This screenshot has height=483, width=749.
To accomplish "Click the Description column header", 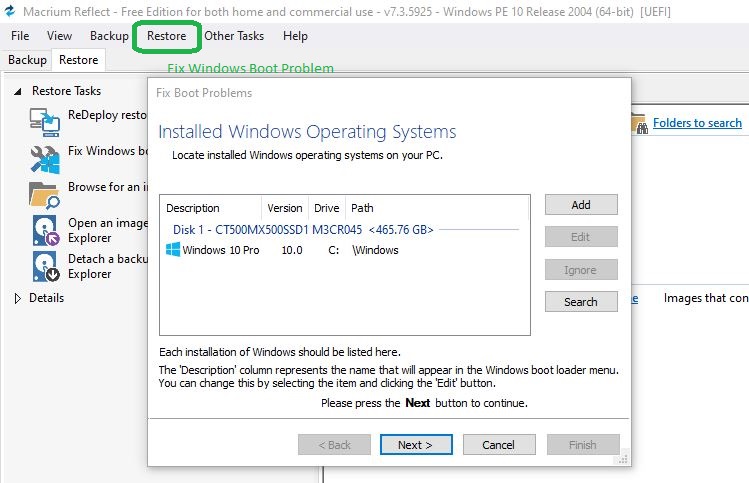I will (x=211, y=208).
